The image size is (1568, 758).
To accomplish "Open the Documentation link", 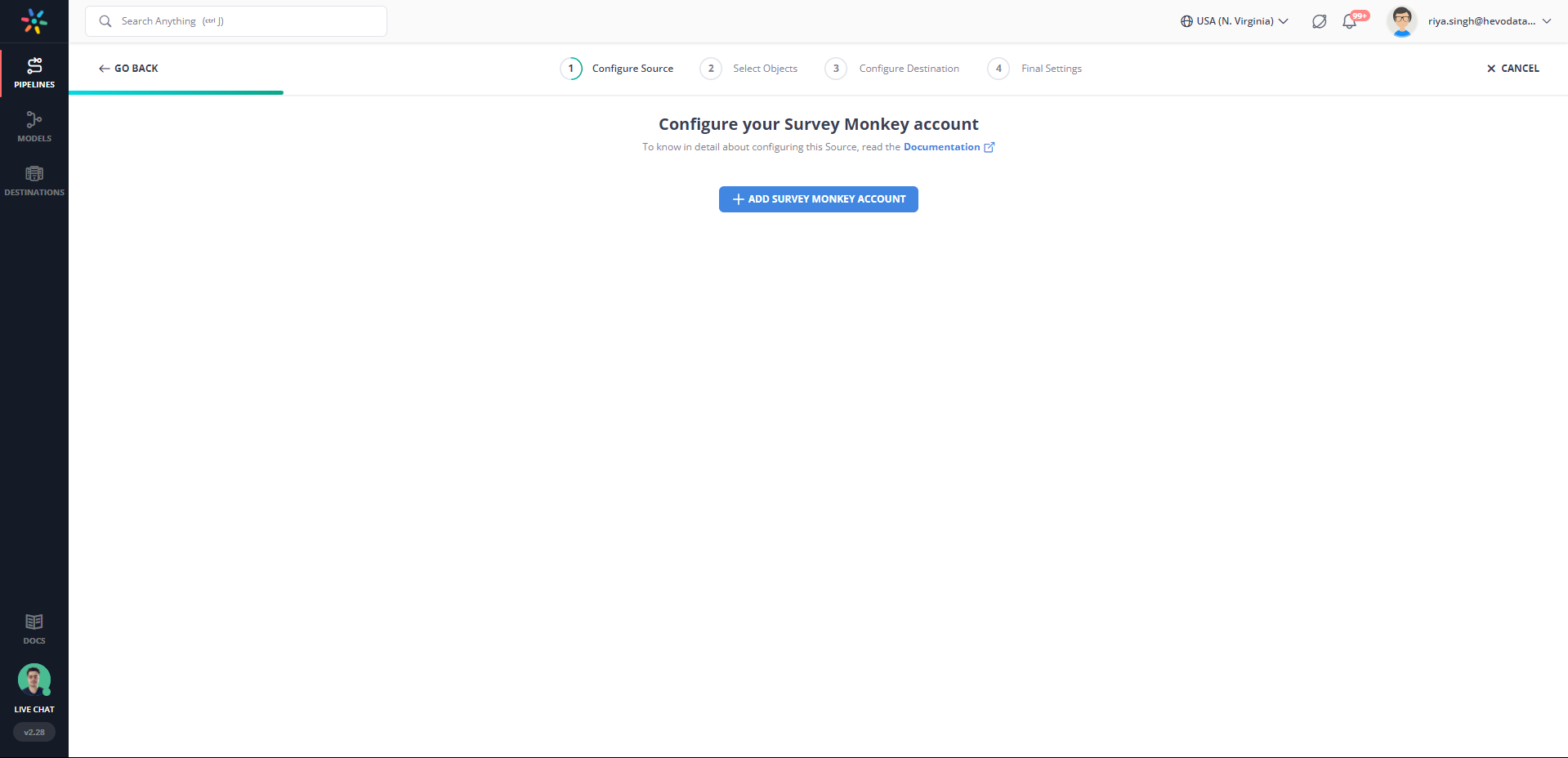I will [941, 147].
